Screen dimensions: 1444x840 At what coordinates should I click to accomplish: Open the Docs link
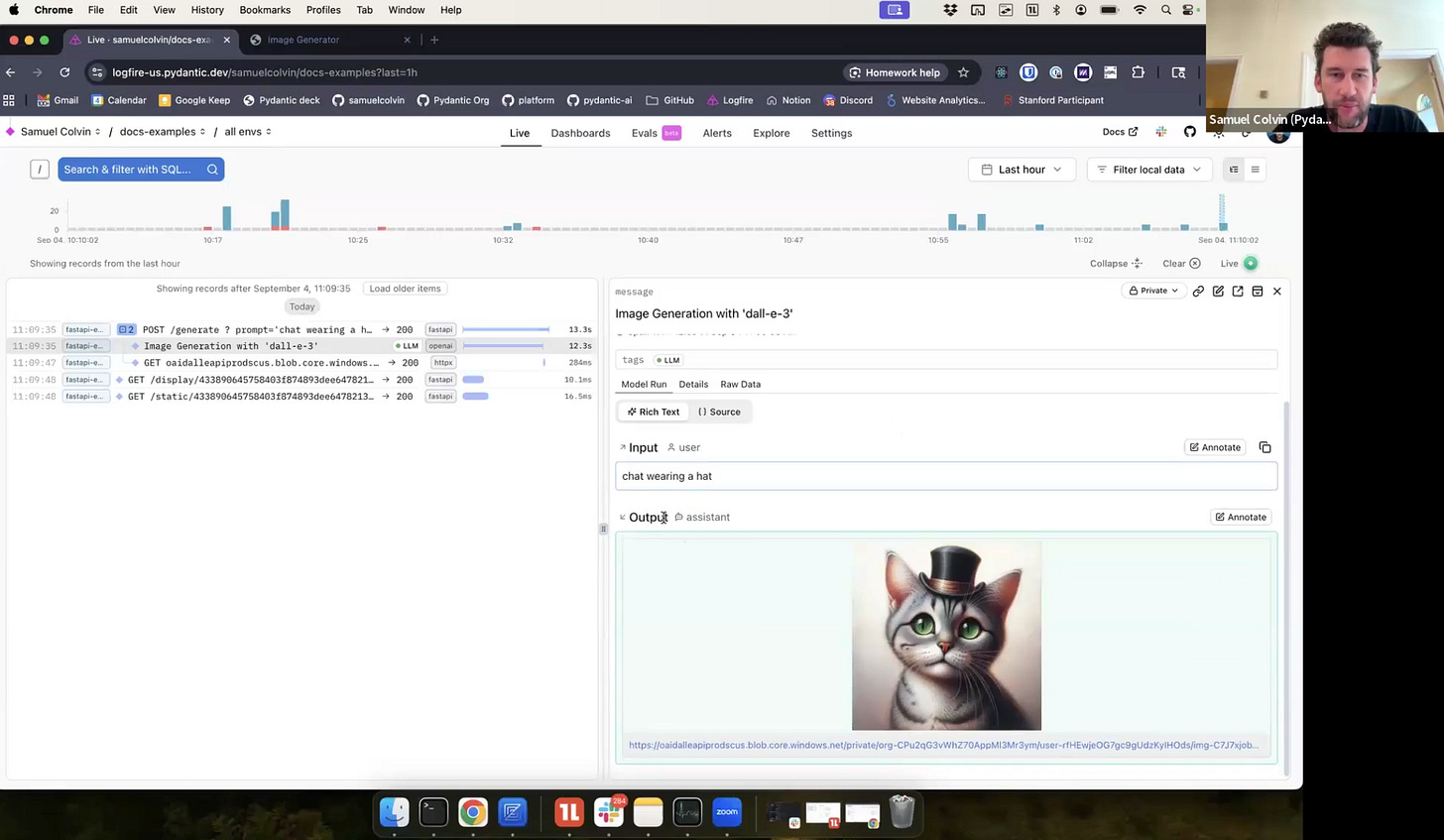(1120, 132)
